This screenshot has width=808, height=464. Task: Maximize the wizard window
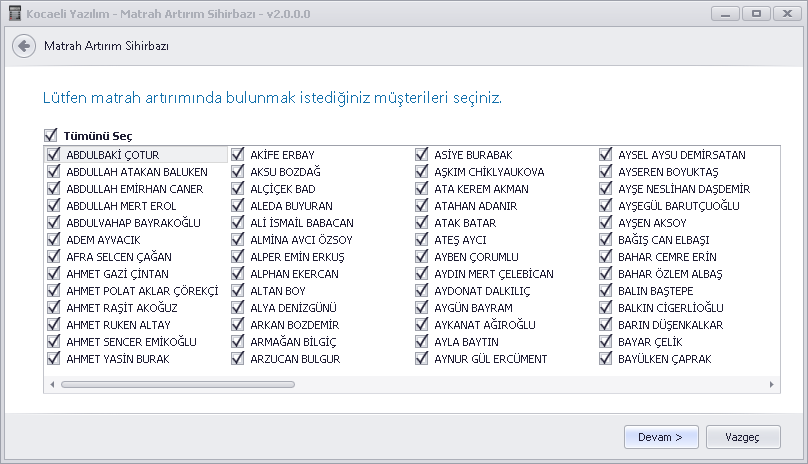tap(756, 14)
